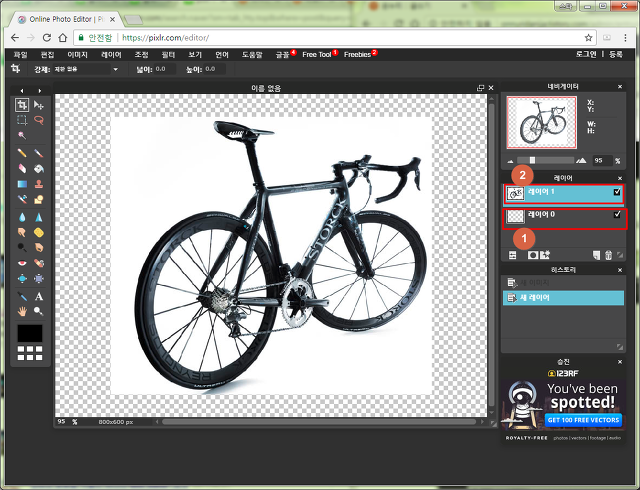Open the 이미지 menu
Screen dimensions: 640x490
[x=78, y=55]
